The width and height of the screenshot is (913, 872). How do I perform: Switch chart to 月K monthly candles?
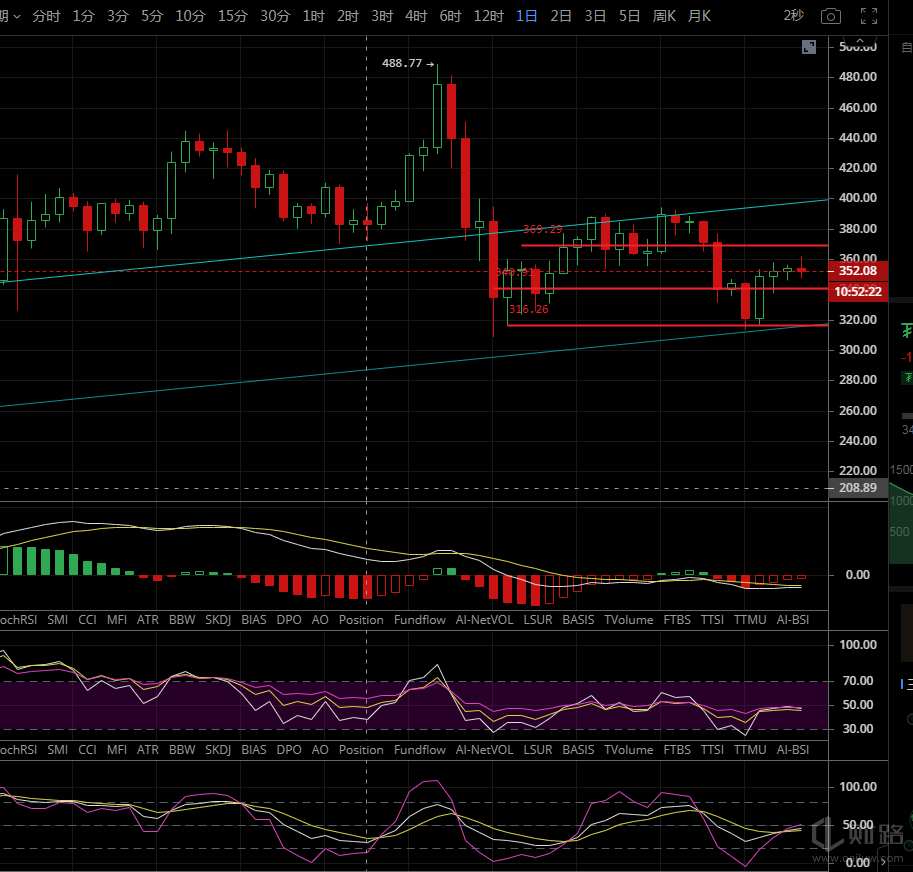pyautogui.click(x=700, y=16)
